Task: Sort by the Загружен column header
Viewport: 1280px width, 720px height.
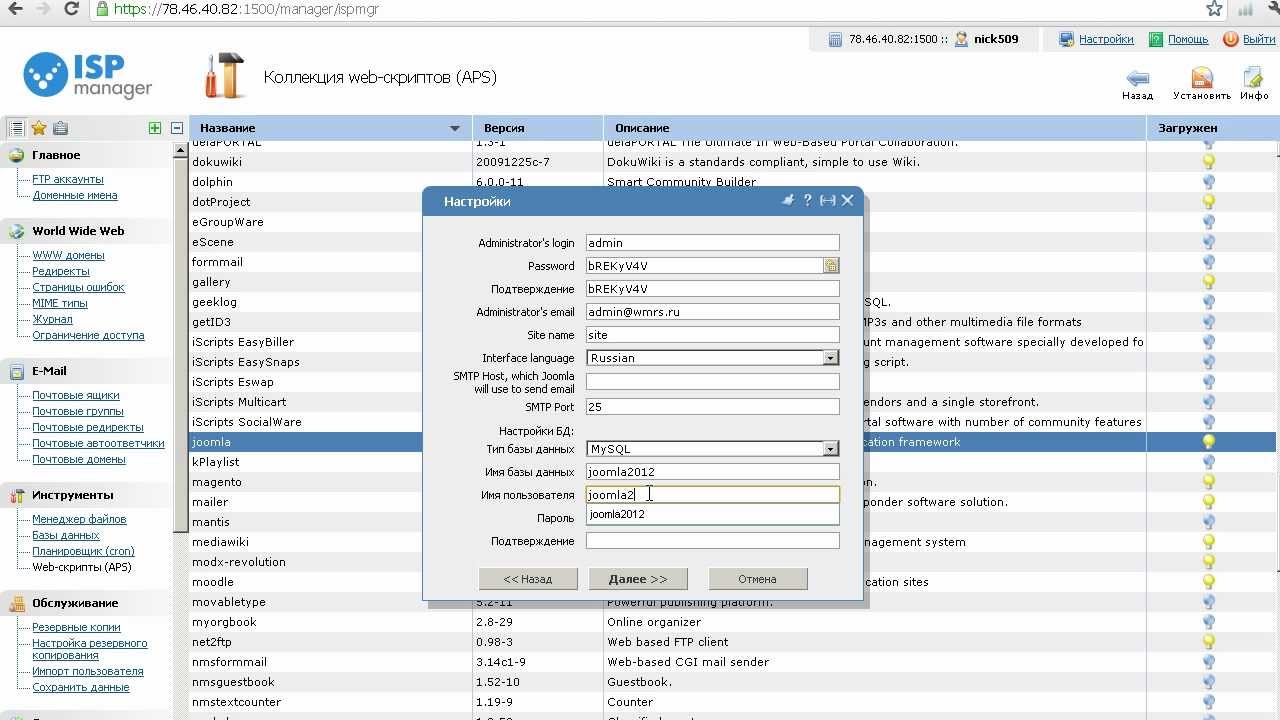Action: click(1213, 128)
